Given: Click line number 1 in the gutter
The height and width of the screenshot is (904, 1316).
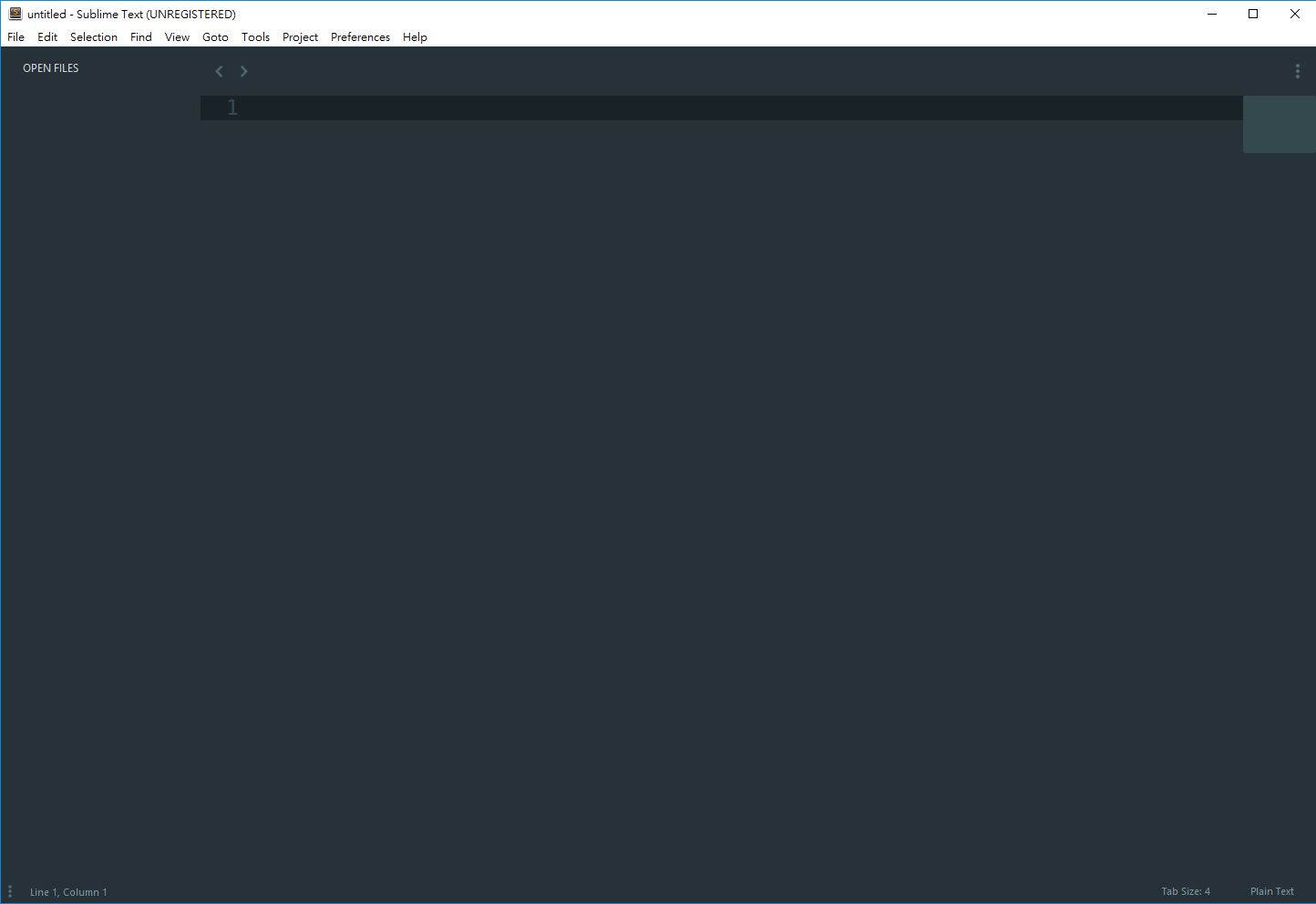Looking at the screenshot, I should 232,108.
